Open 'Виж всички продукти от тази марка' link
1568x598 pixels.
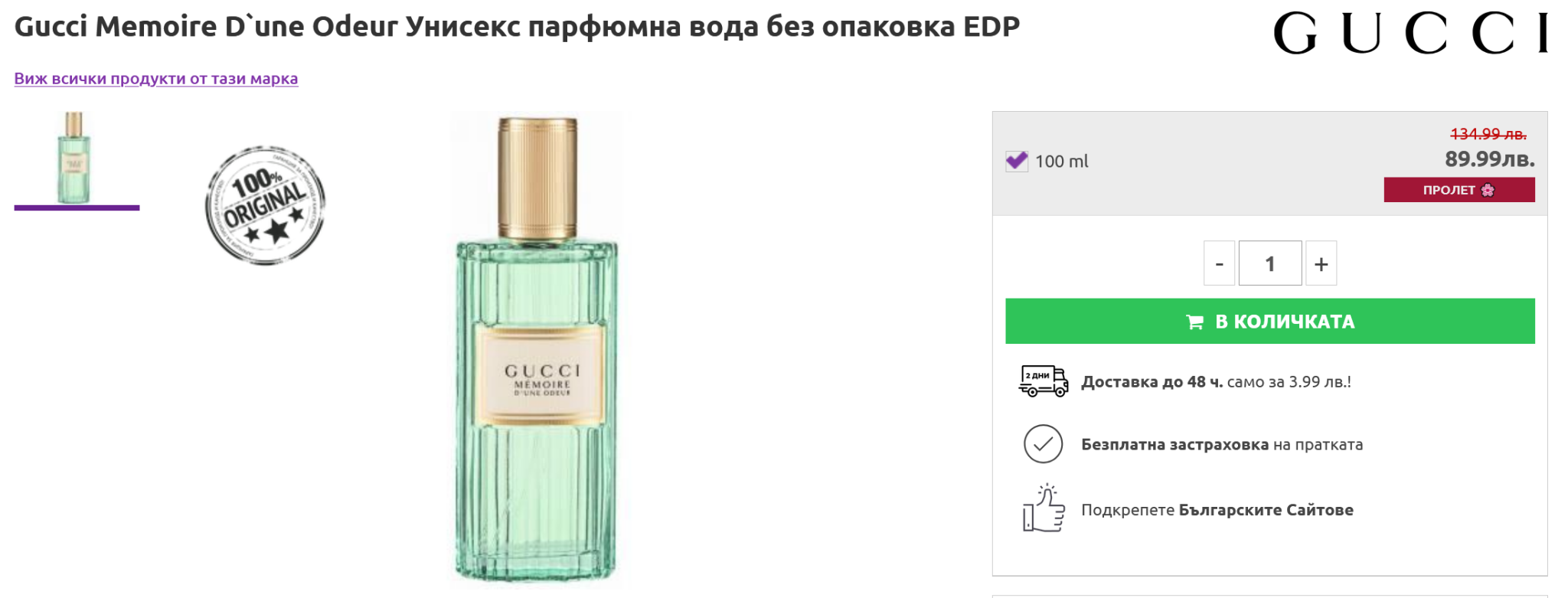pyautogui.click(x=156, y=78)
